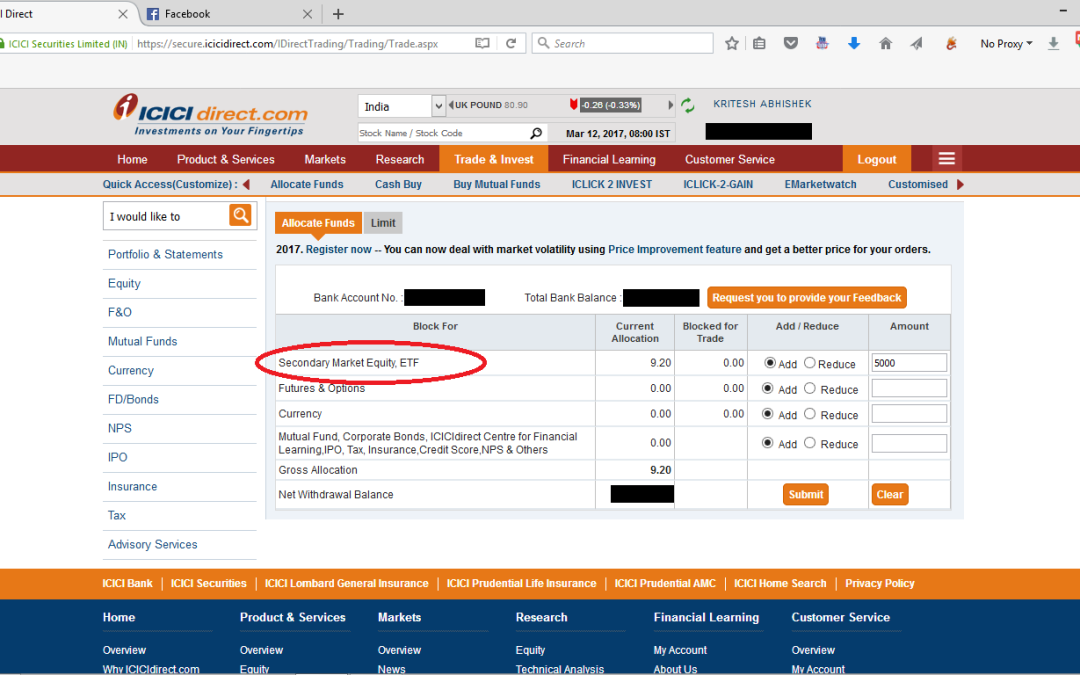
Task: Select Add for Mutual Fund, Corporate Bonds row
Action: 767,443
